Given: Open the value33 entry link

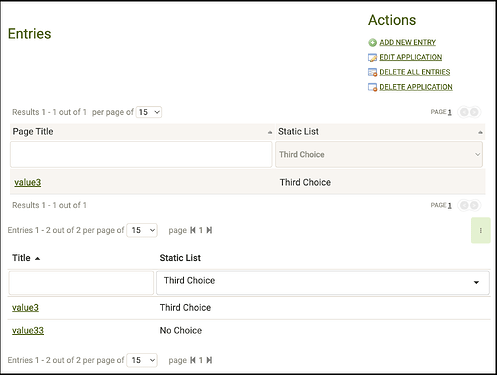Looking at the screenshot, I should (28, 331).
